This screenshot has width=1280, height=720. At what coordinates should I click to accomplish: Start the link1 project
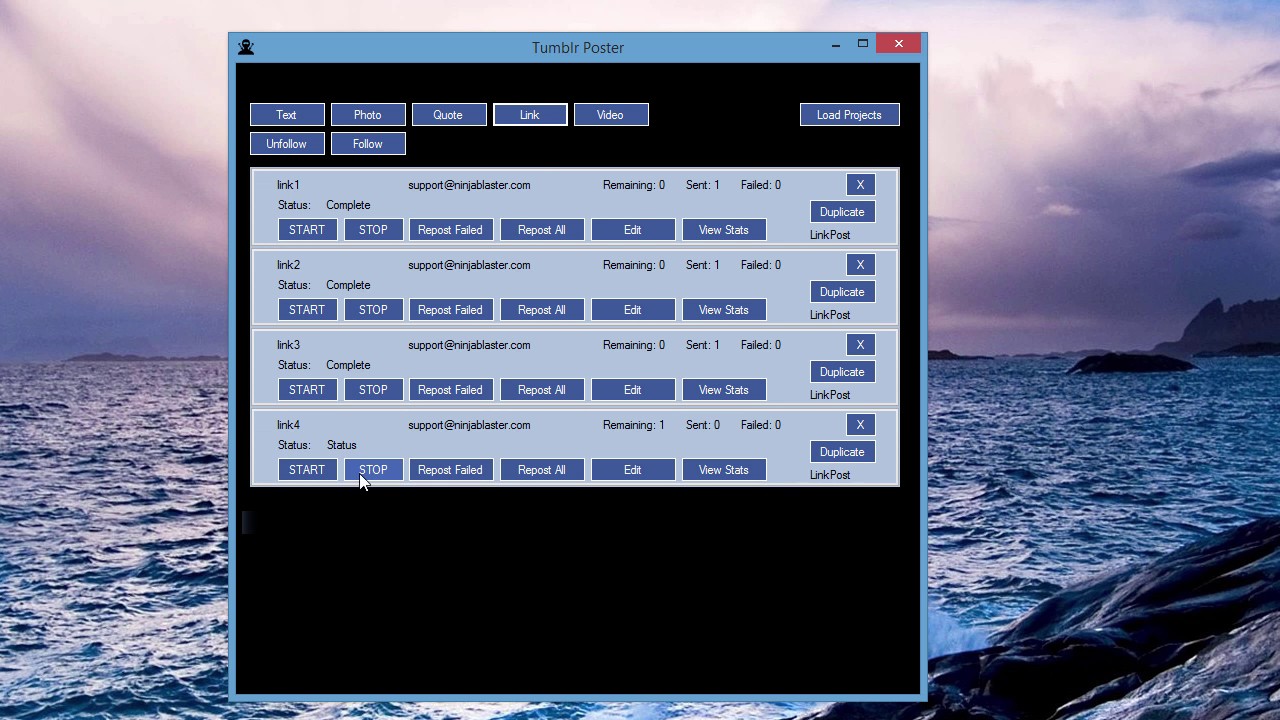point(307,230)
